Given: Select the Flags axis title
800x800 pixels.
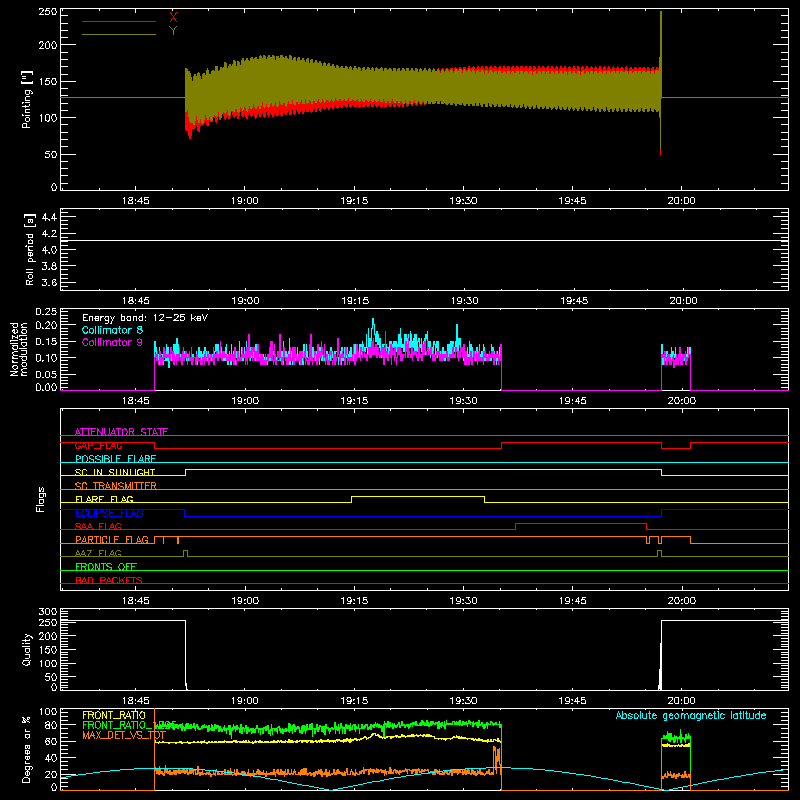Looking at the screenshot, I should tap(40, 499).
